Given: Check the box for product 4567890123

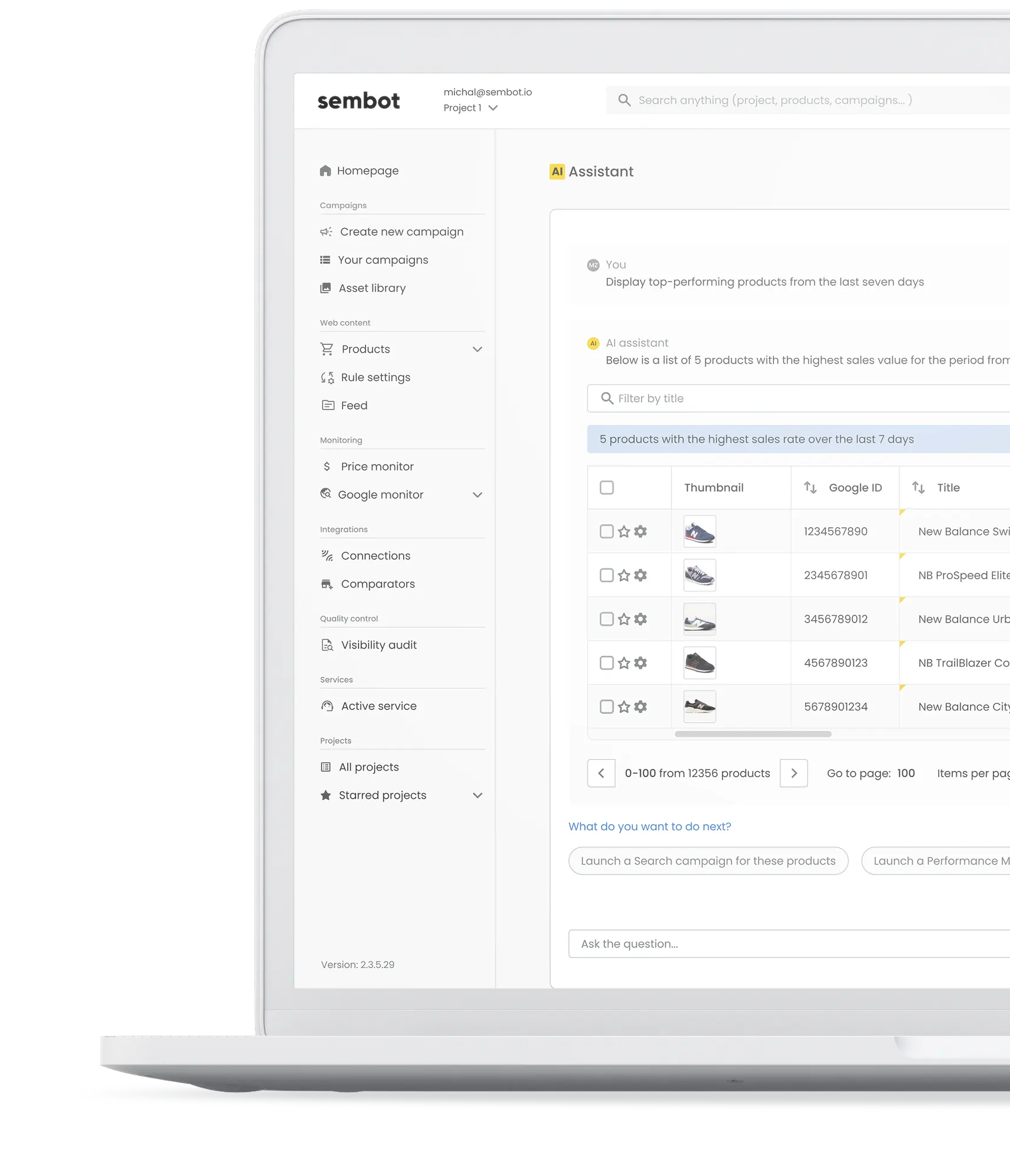Looking at the screenshot, I should pos(607,663).
